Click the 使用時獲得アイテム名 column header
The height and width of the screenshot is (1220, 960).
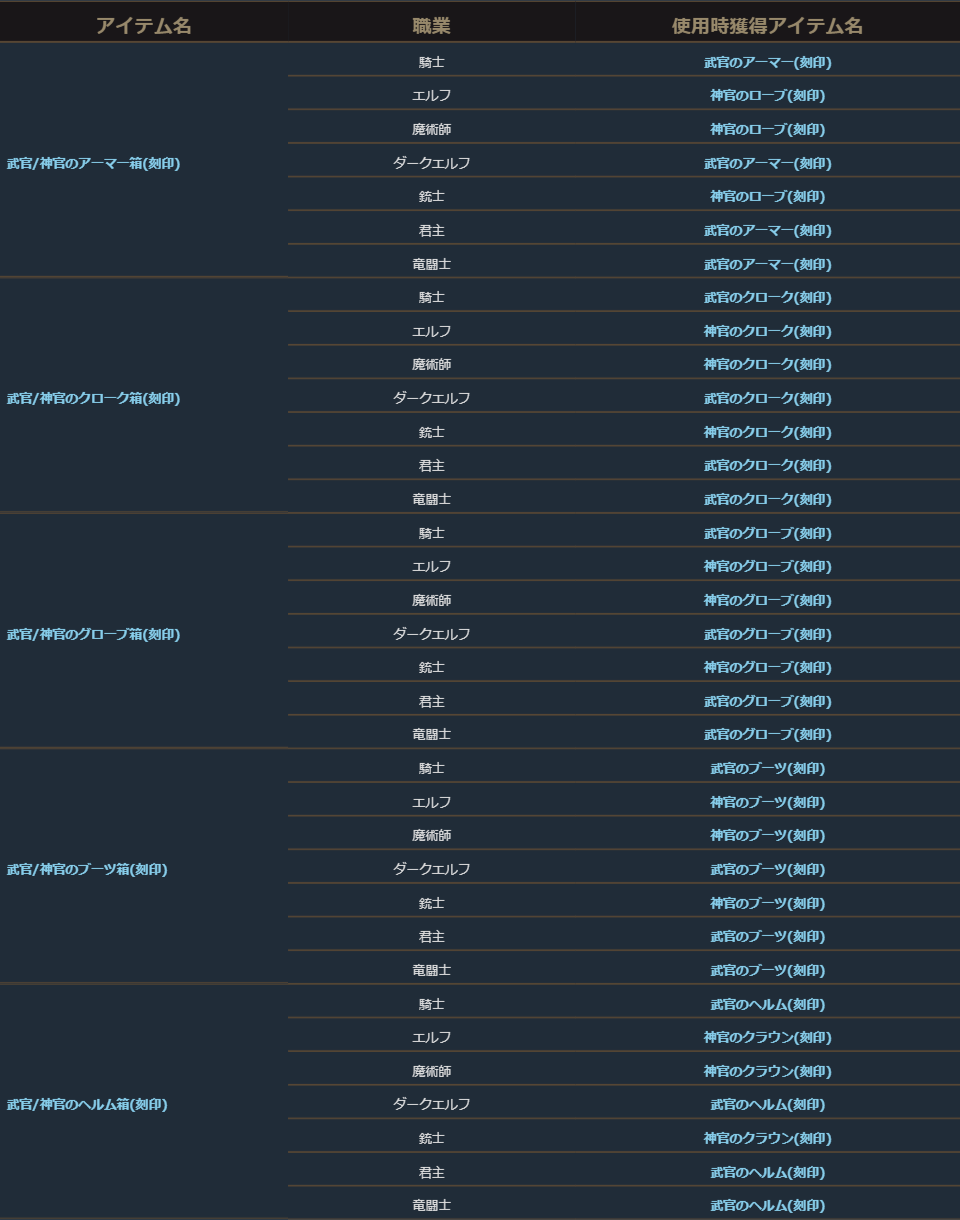[767, 26]
